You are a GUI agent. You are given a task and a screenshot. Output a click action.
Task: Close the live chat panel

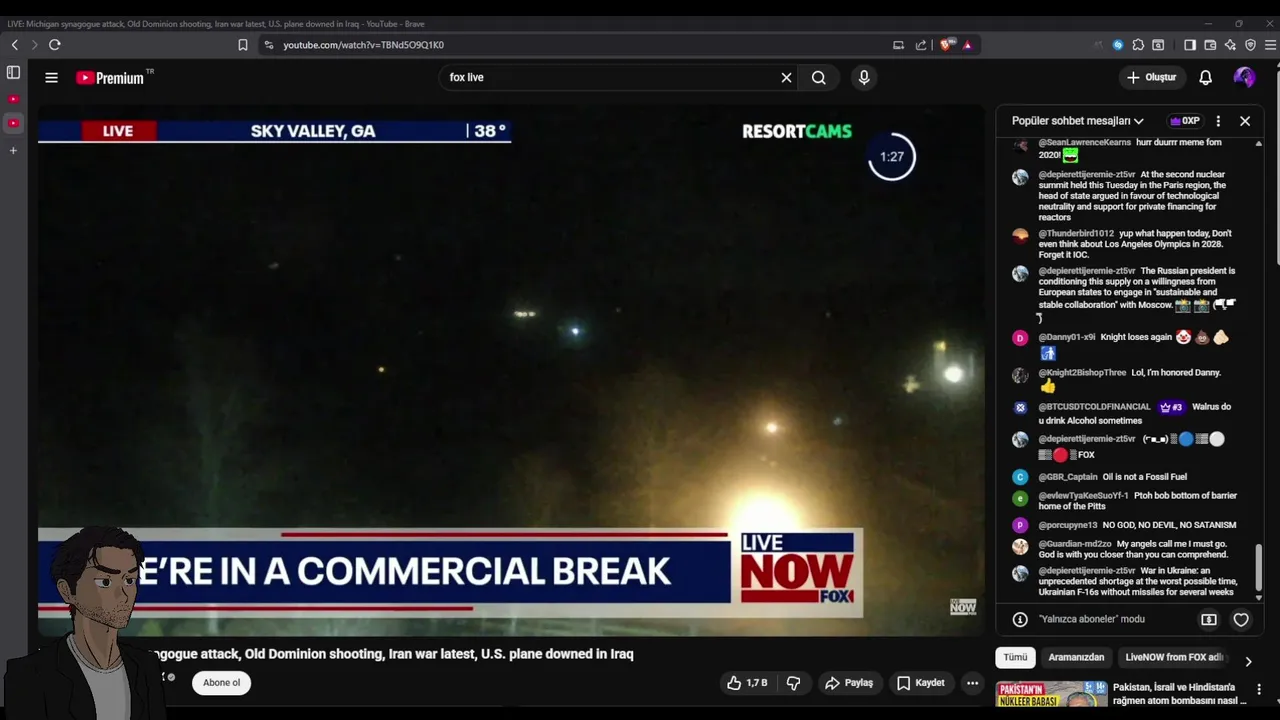(1245, 121)
